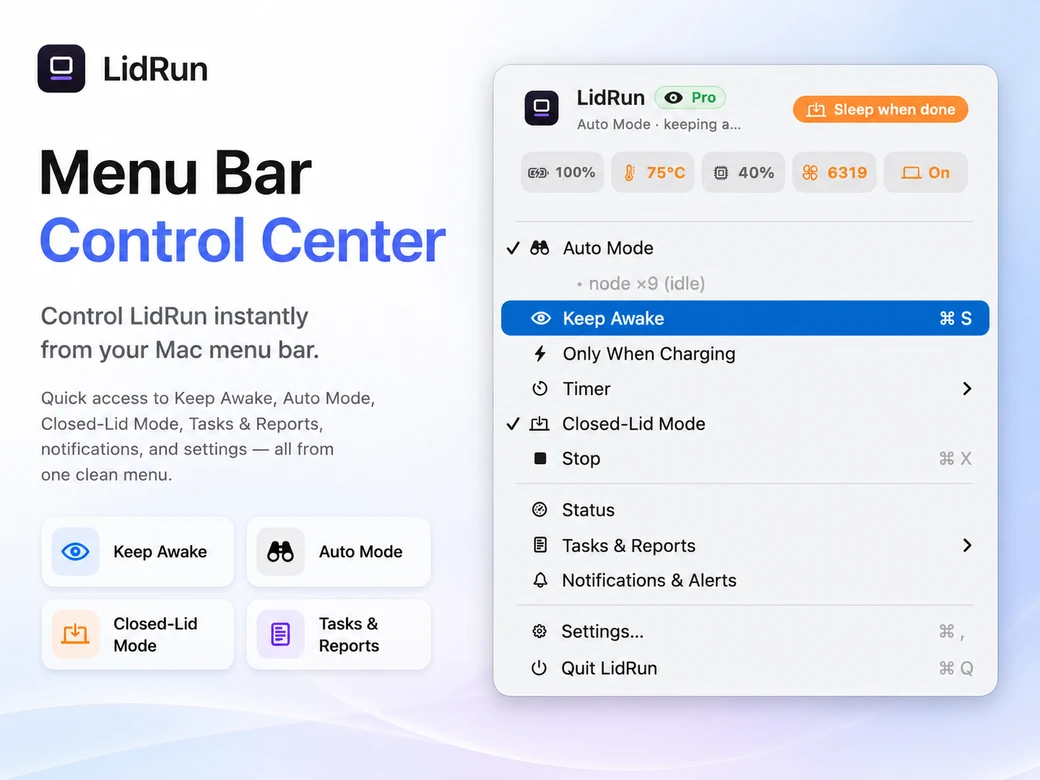
Task: Click "Control LidRun instantly" tagline text
Action: [174, 316]
